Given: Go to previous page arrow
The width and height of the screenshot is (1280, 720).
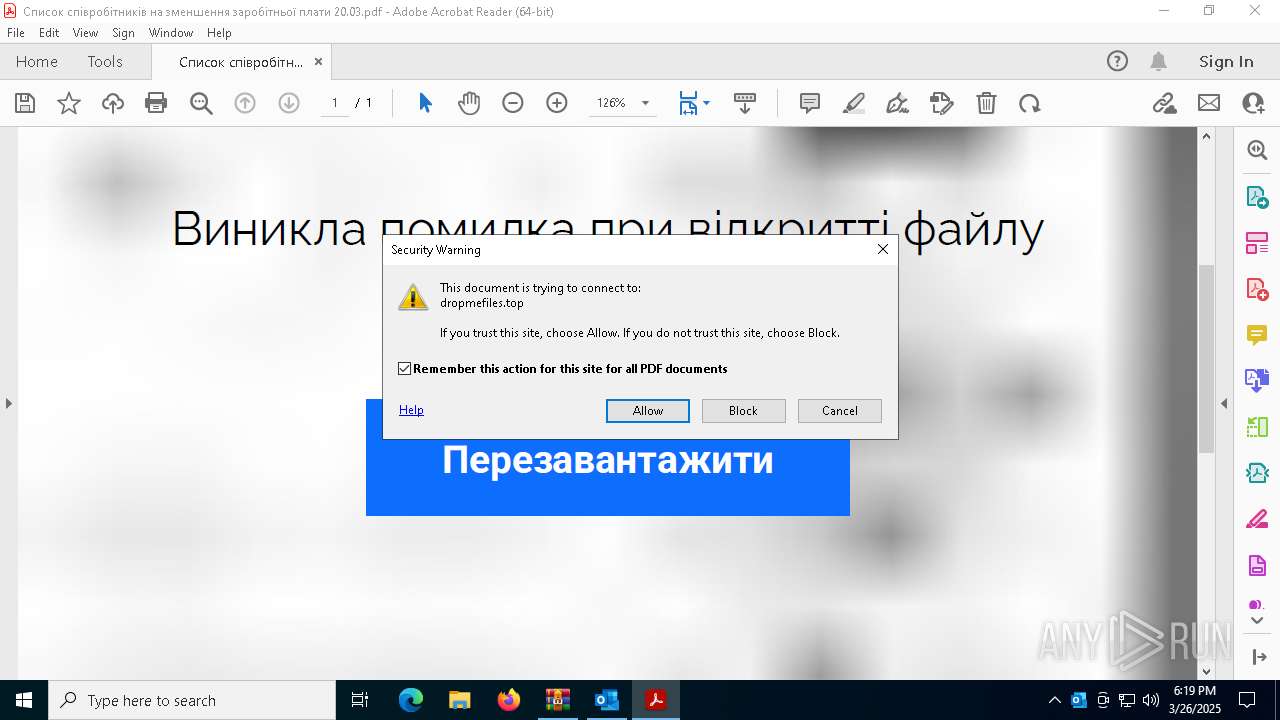Looking at the screenshot, I should (x=245, y=103).
